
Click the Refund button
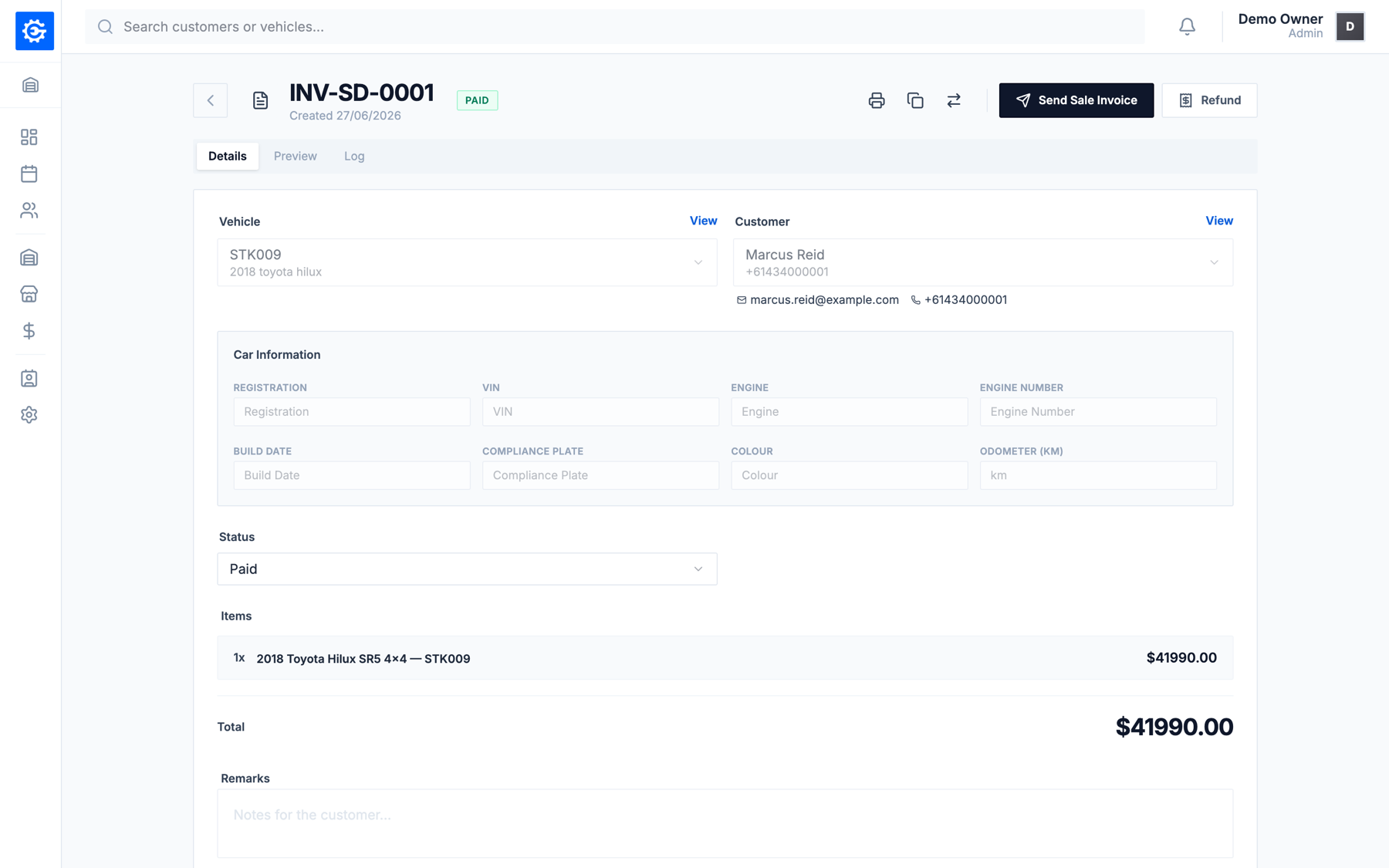click(1209, 100)
